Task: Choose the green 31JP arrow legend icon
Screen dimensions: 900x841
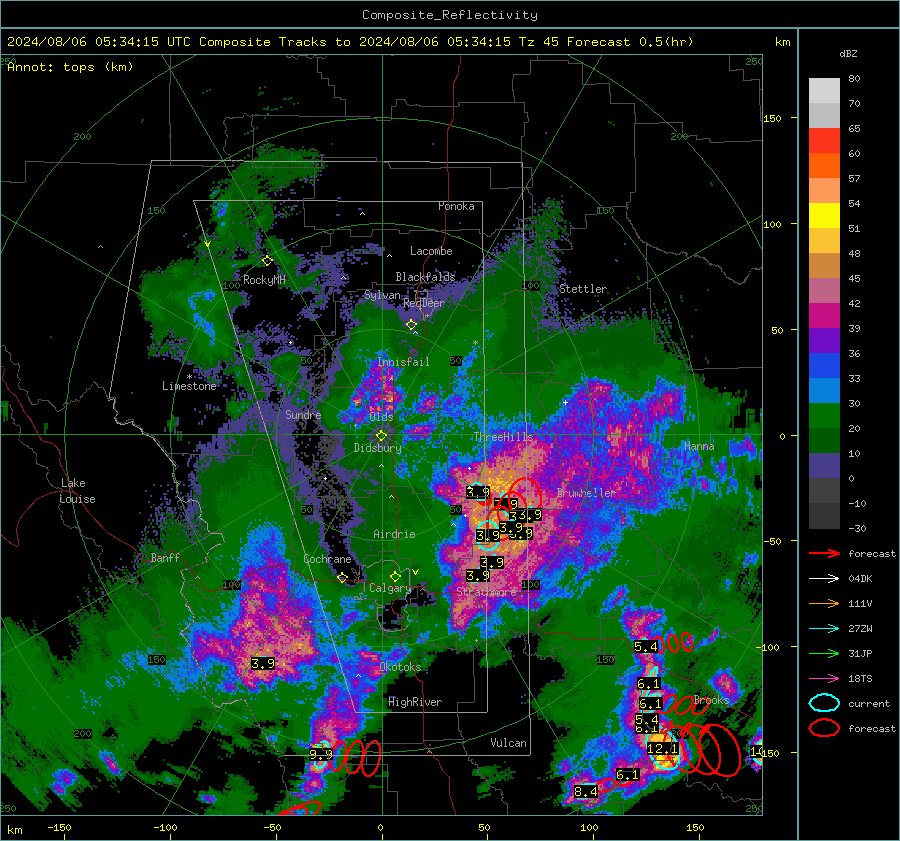Action: pyautogui.click(x=824, y=653)
